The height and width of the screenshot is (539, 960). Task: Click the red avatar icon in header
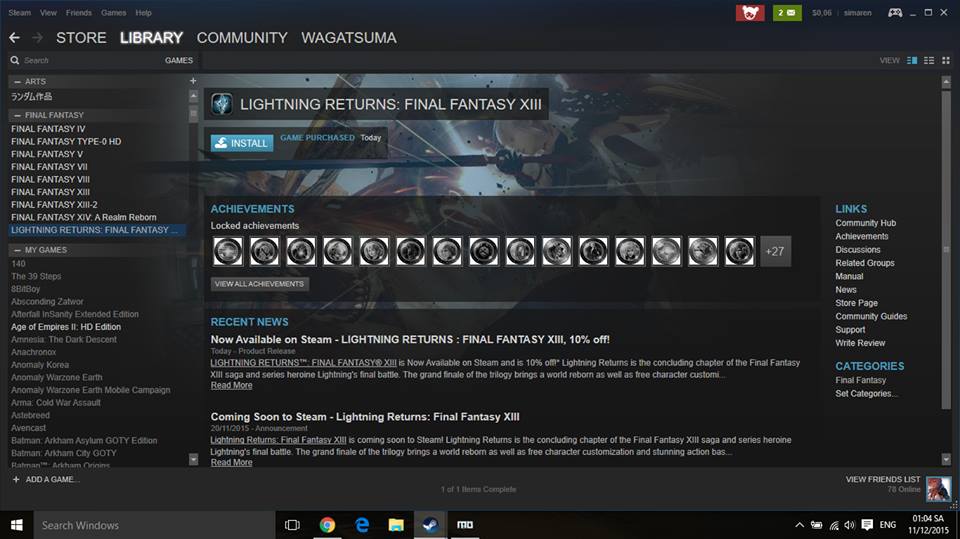pyautogui.click(x=749, y=13)
